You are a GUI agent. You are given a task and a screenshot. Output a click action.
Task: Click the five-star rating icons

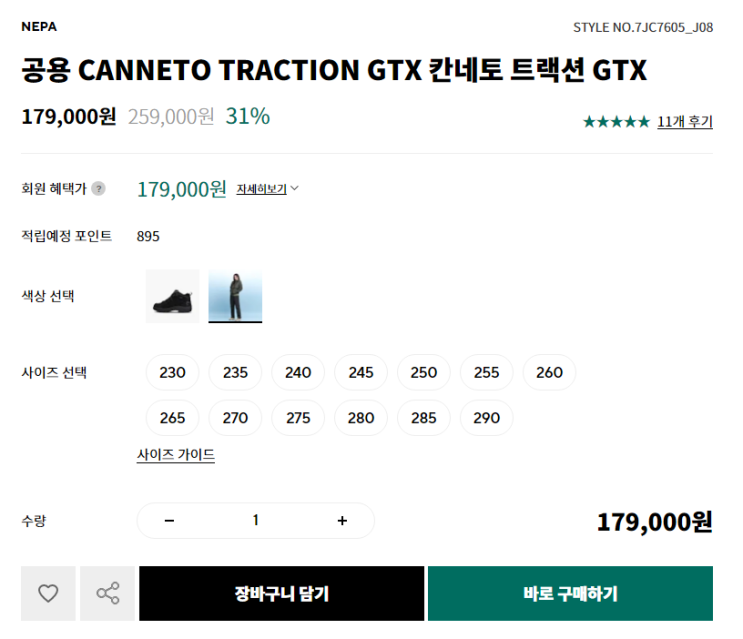[x=616, y=122]
